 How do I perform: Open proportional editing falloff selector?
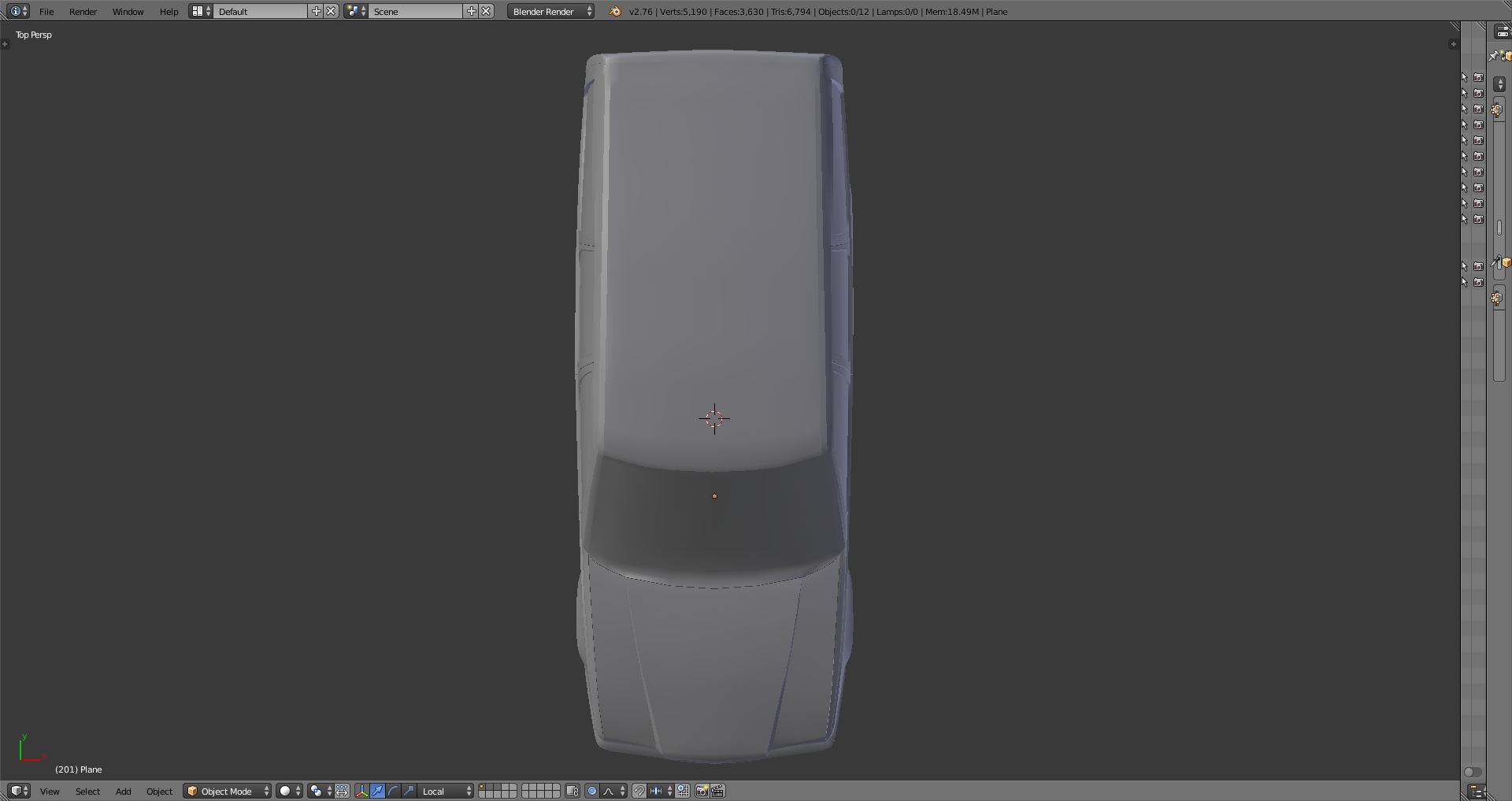pyautogui.click(x=614, y=791)
